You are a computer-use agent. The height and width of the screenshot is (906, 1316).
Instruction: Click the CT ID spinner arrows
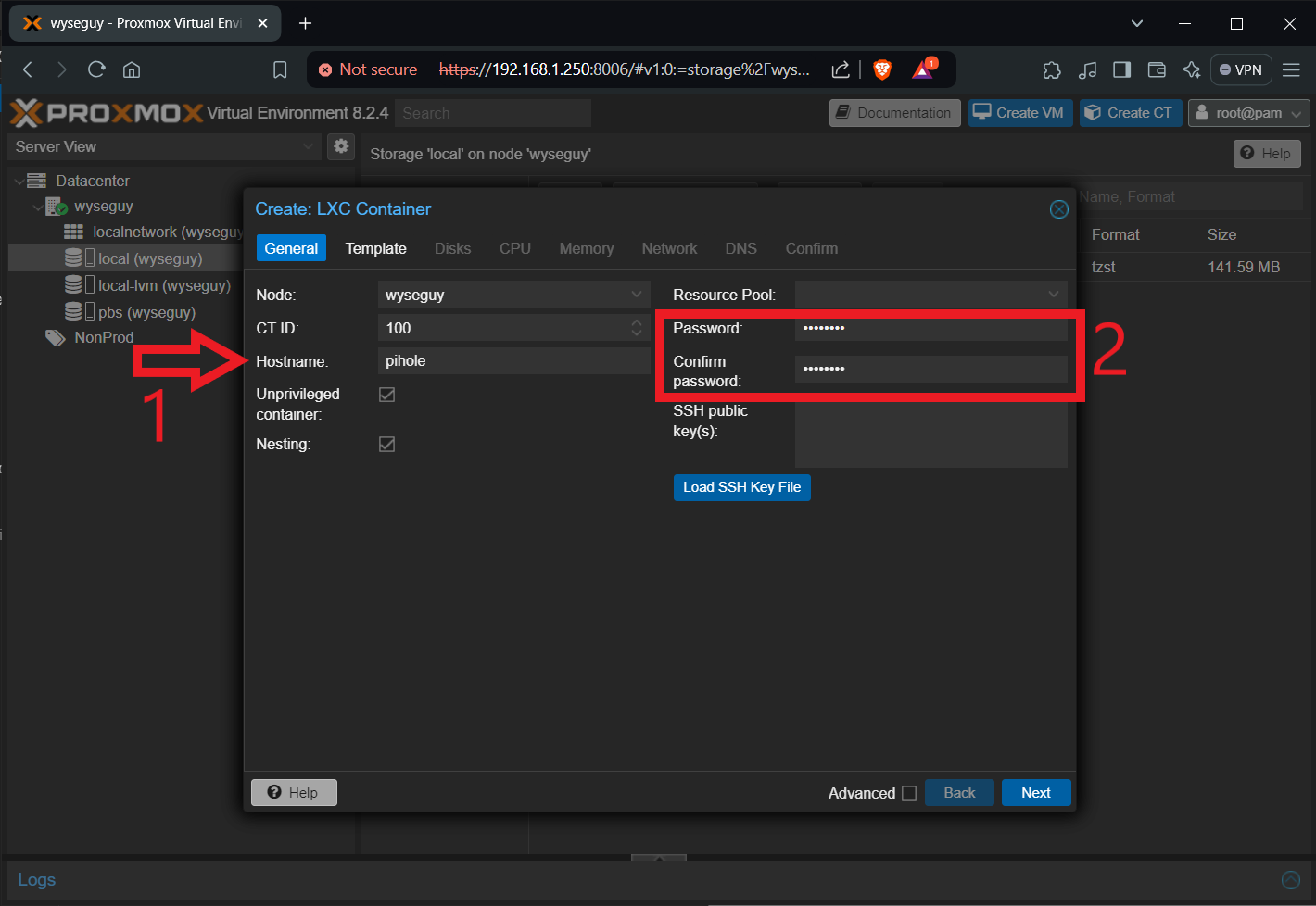[x=637, y=328]
